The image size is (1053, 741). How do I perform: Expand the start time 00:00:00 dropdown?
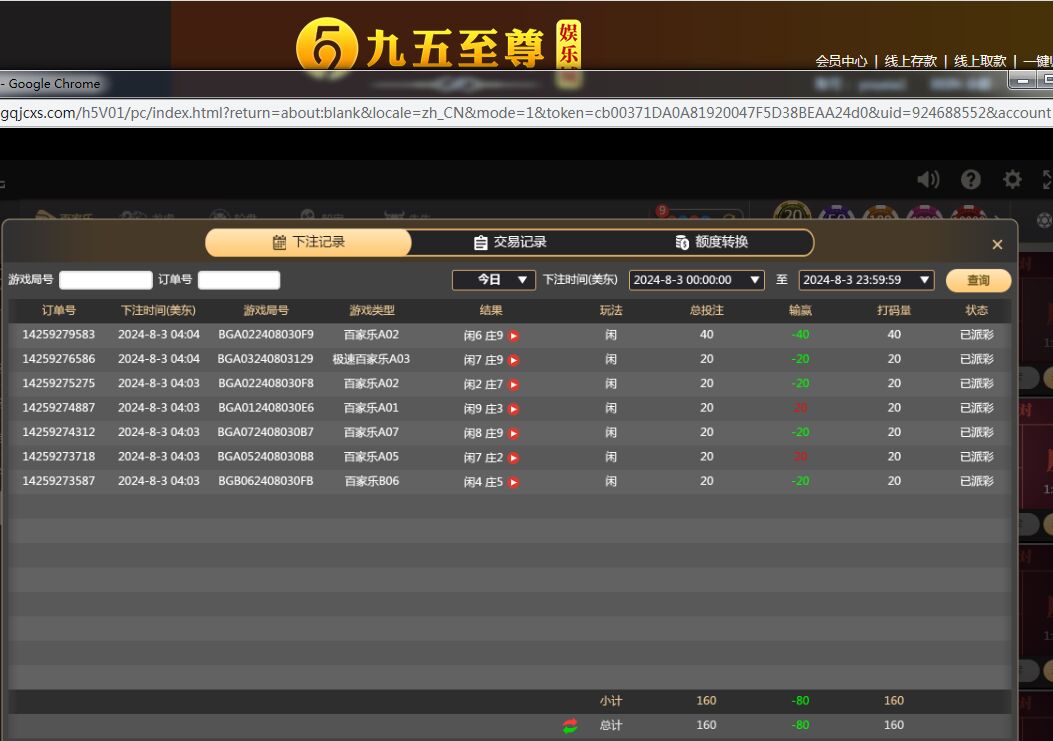[x=697, y=280]
